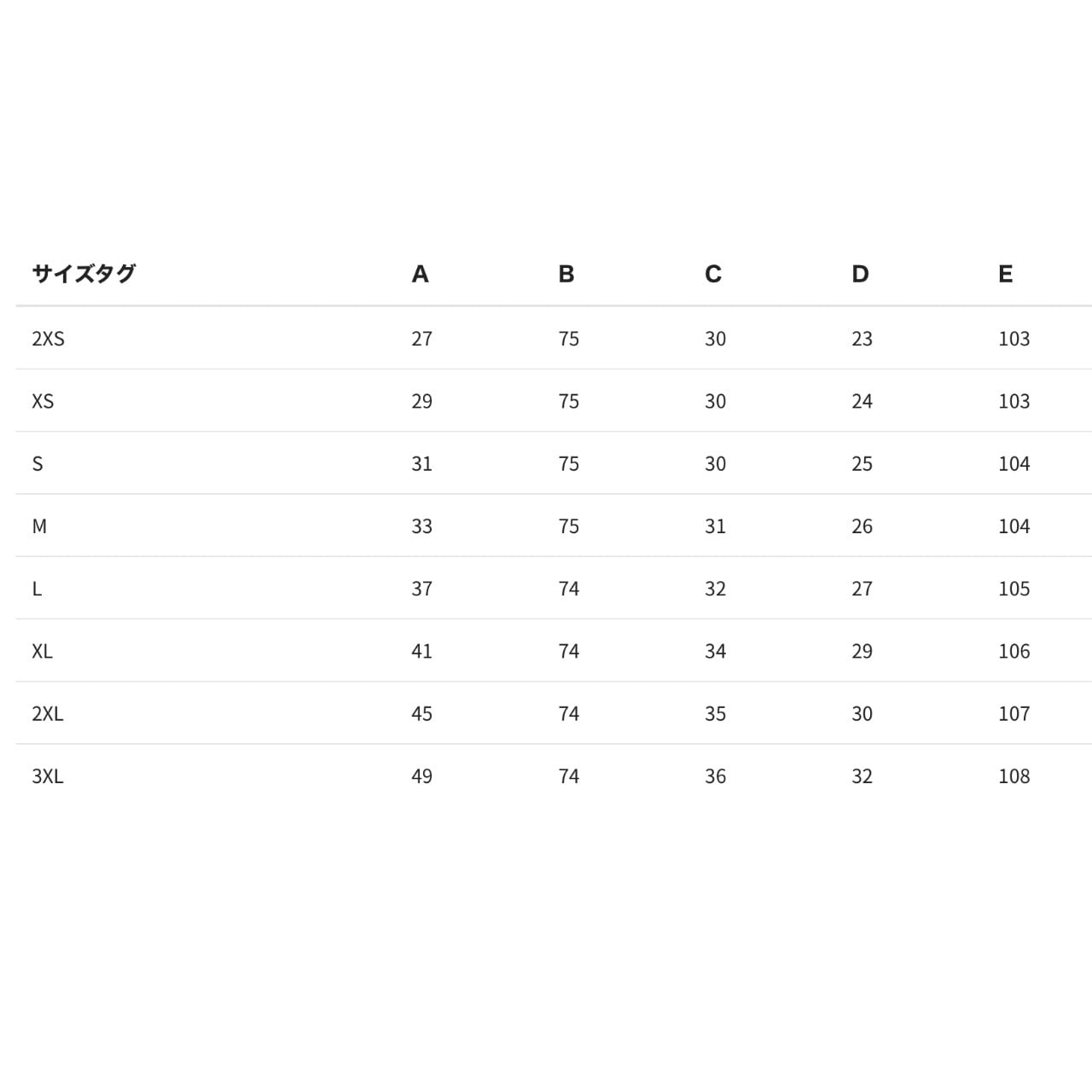This screenshot has width=1092, height=1092.
Task: Click value 108 in column E
Action: pyautogui.click(x=1014, y=776)
